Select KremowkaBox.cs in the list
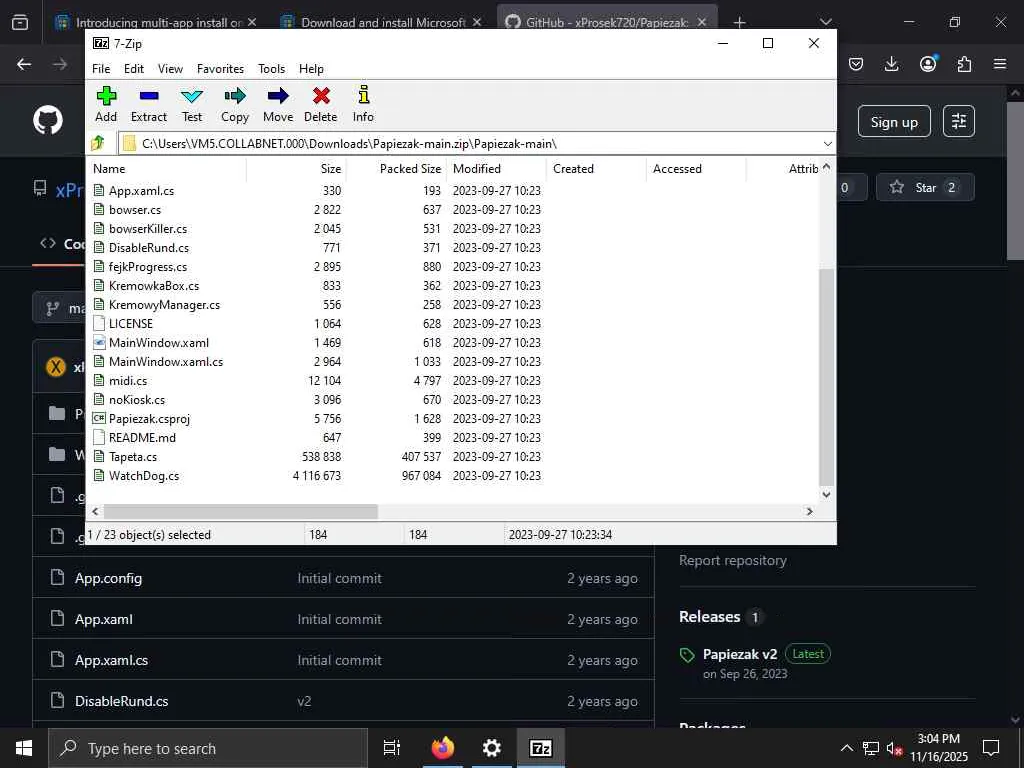The height and width of the screenshot is (768, 1024). [153, 285]
